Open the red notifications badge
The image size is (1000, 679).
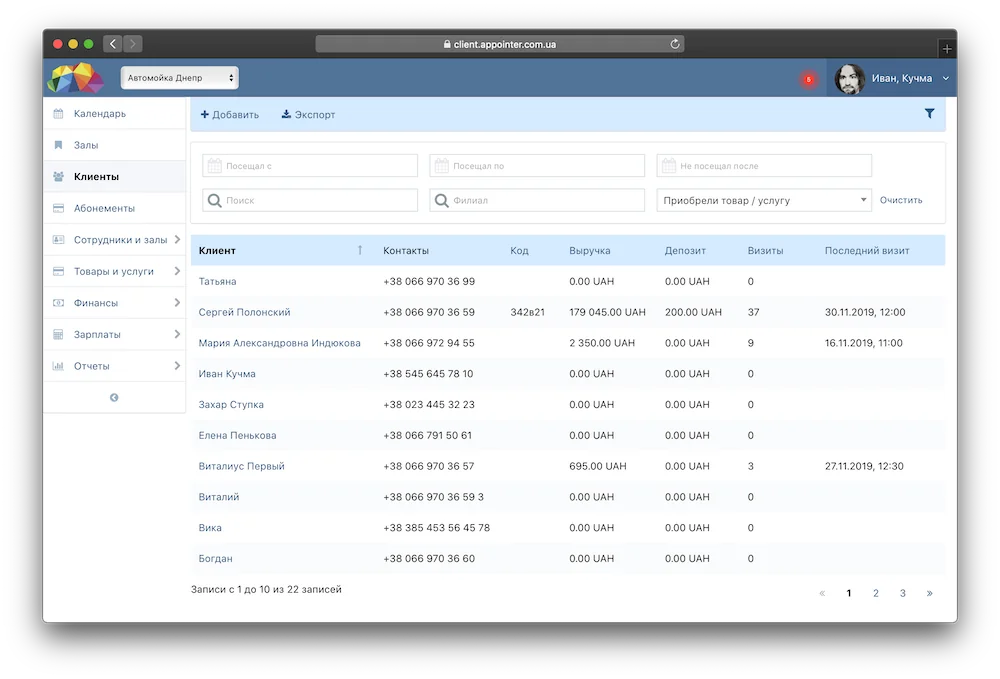[x=809, y=80]
